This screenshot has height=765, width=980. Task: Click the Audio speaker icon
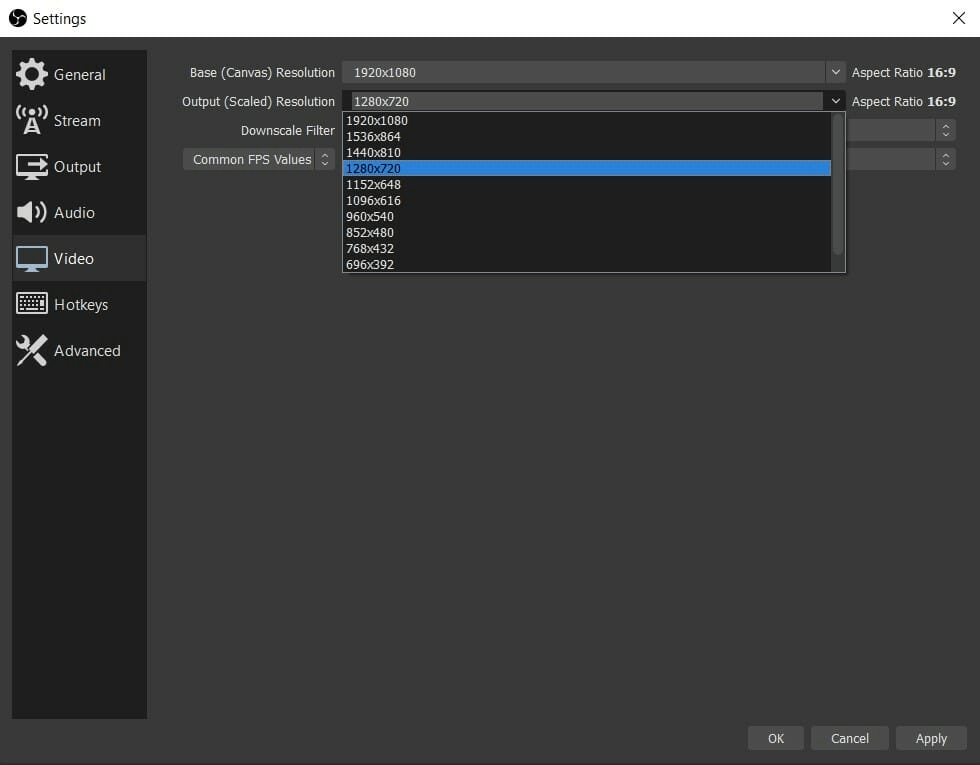(x=31, y=212)
